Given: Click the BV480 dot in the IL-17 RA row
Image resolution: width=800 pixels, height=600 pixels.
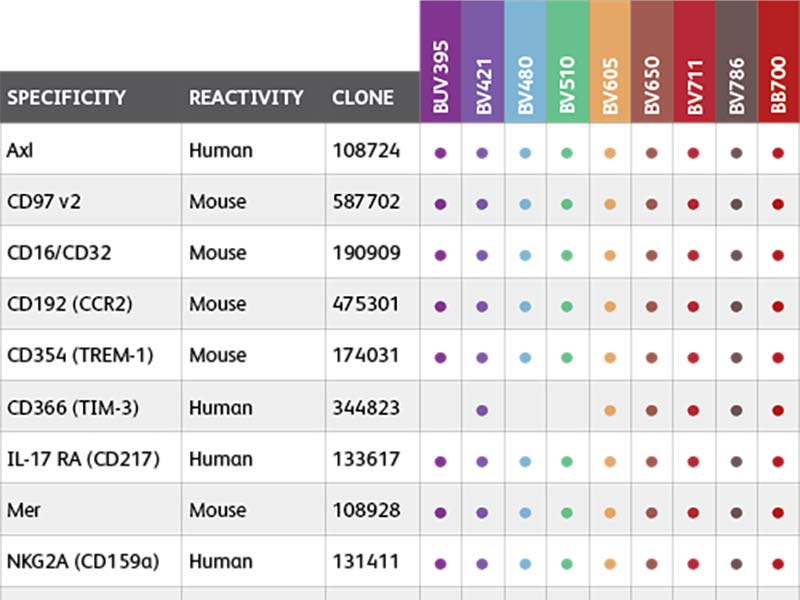Looking at the screenshot, I should (x=525, y=462).
